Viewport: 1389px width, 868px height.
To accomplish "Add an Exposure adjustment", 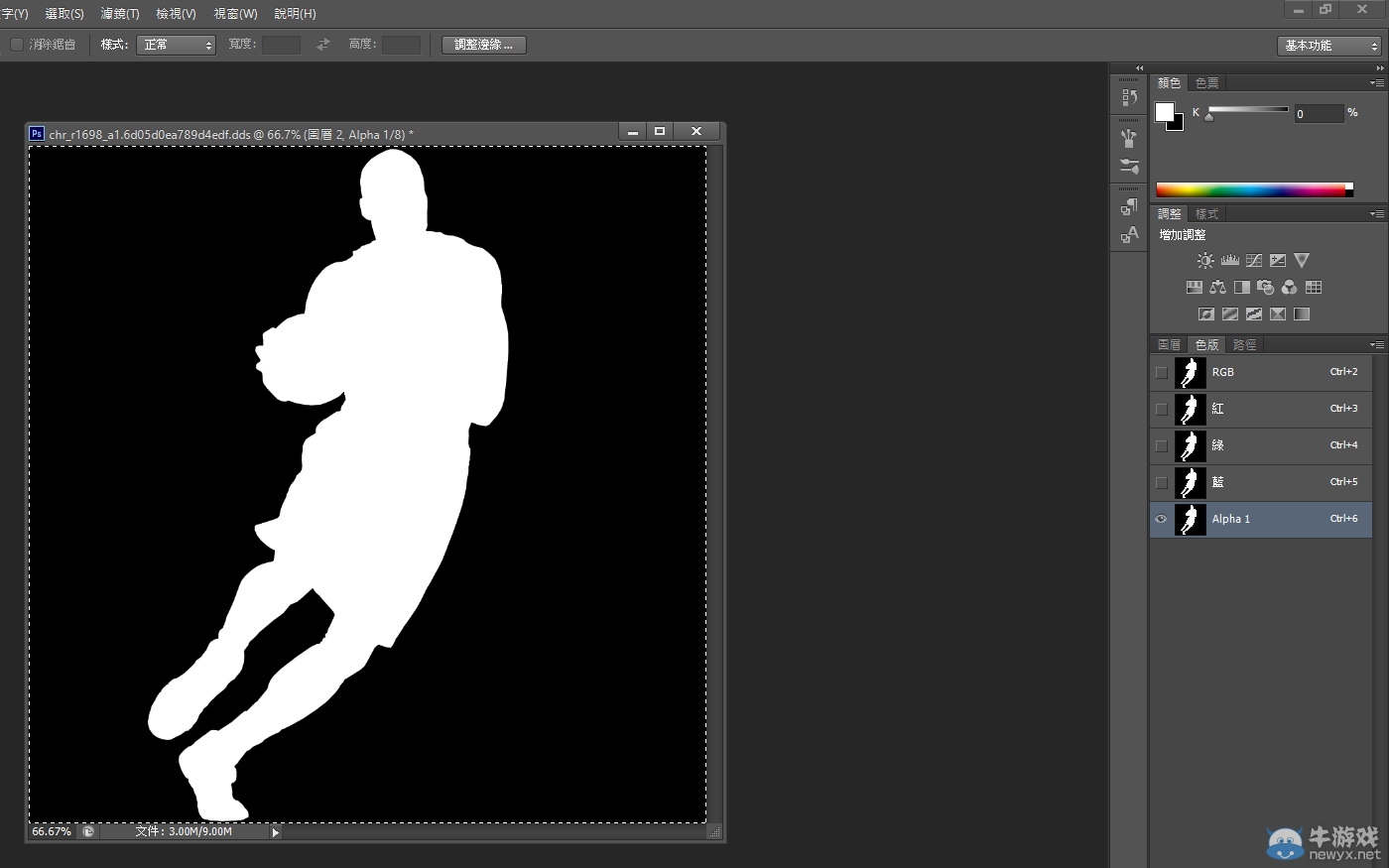I will point(1278,261).
